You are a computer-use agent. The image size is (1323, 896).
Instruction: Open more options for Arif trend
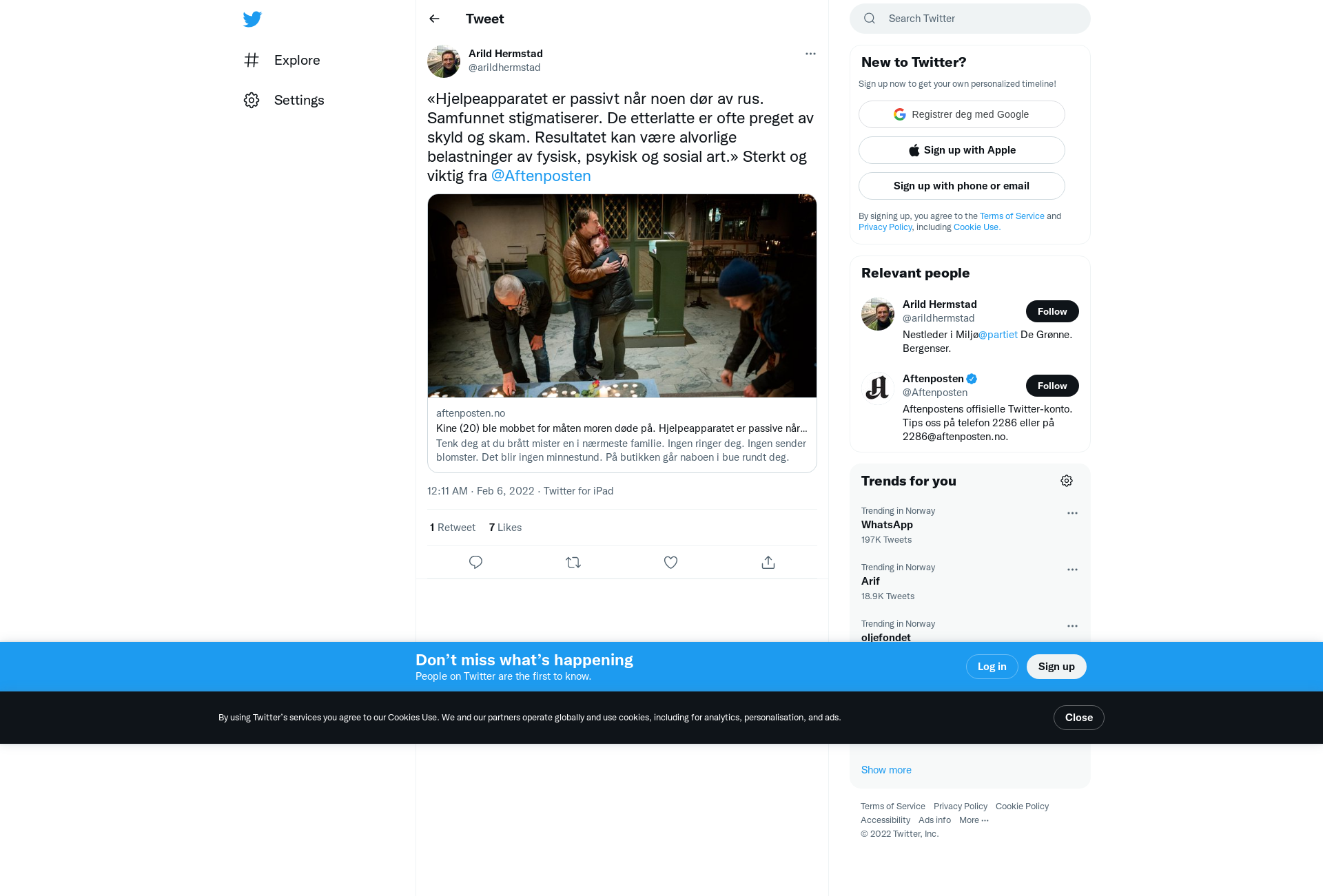point(1072,570)
